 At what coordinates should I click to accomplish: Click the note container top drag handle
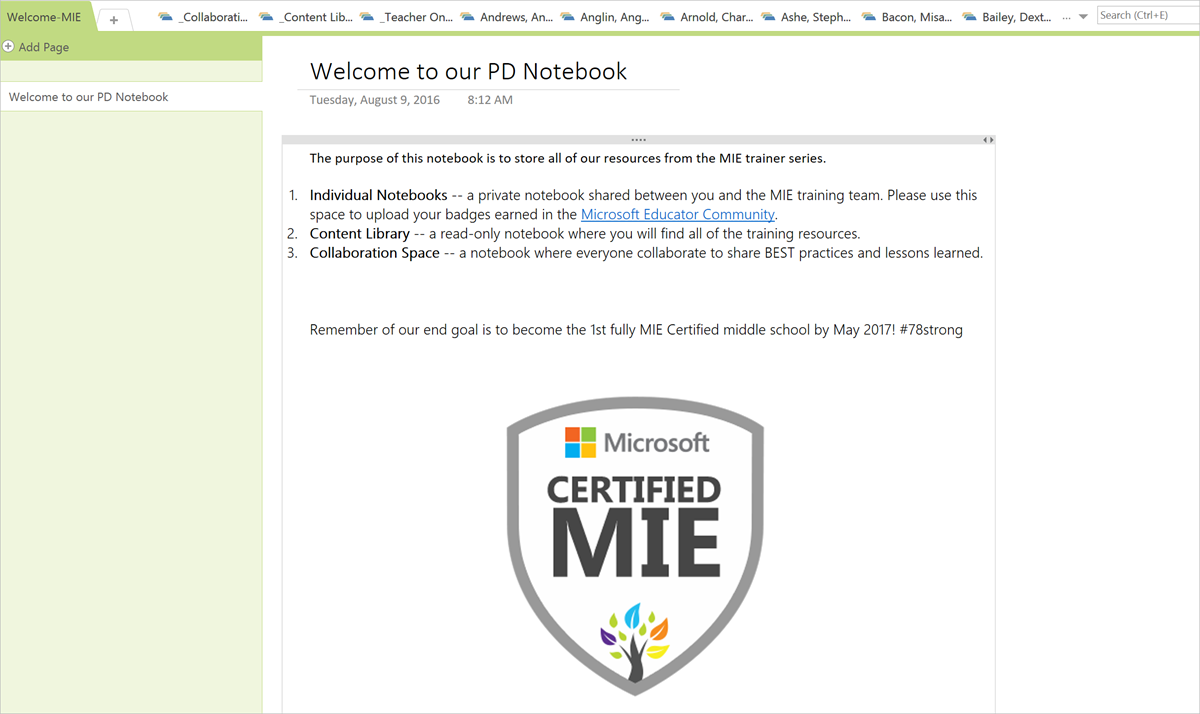point(638,140)
